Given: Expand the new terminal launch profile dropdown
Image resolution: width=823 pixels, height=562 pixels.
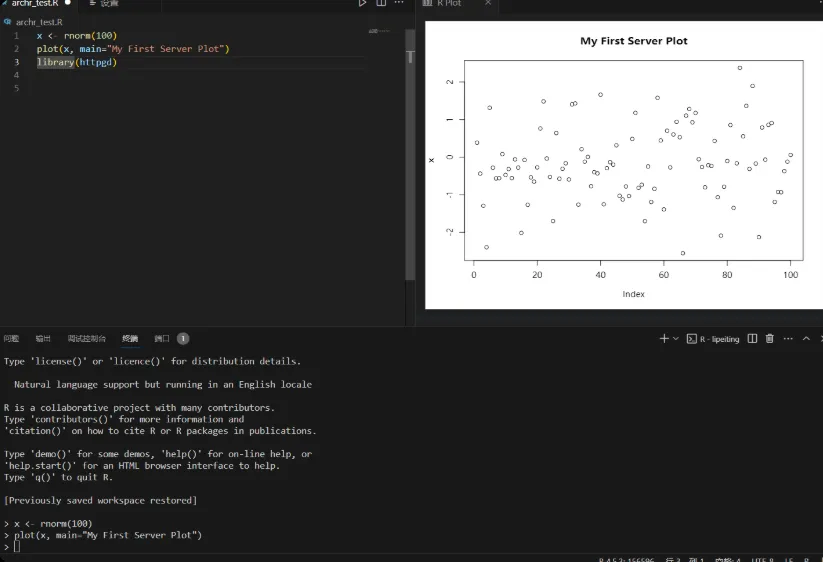Looking at the screenshot, I should pyautogui.click(x=676, y=338).
